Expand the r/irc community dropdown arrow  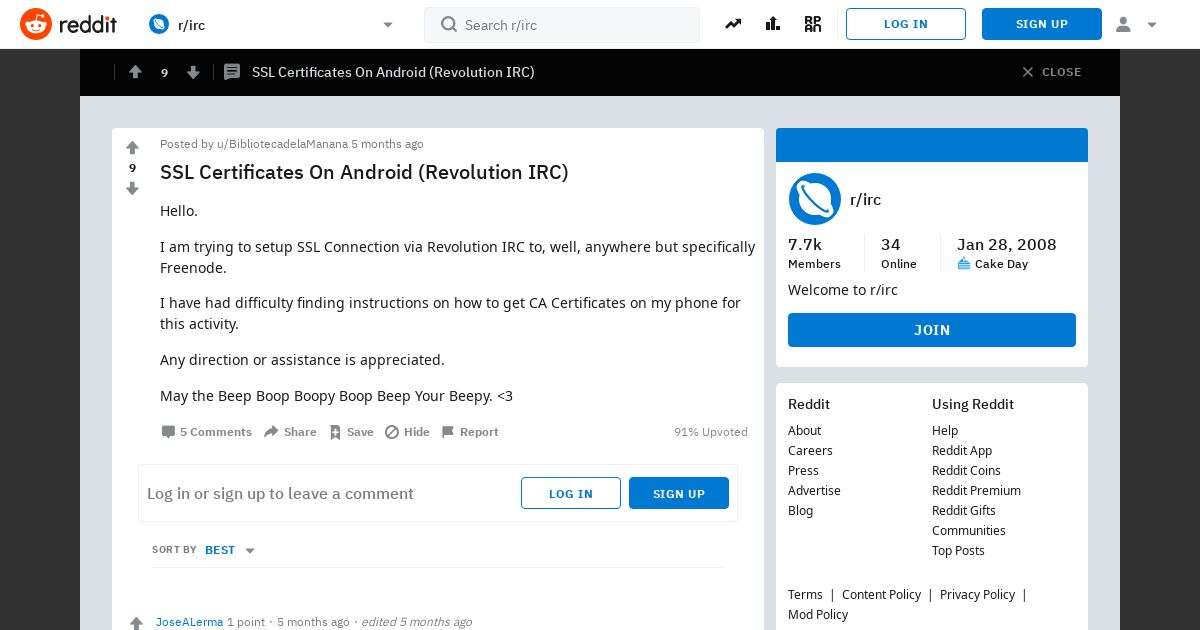(x=388, y=25)
